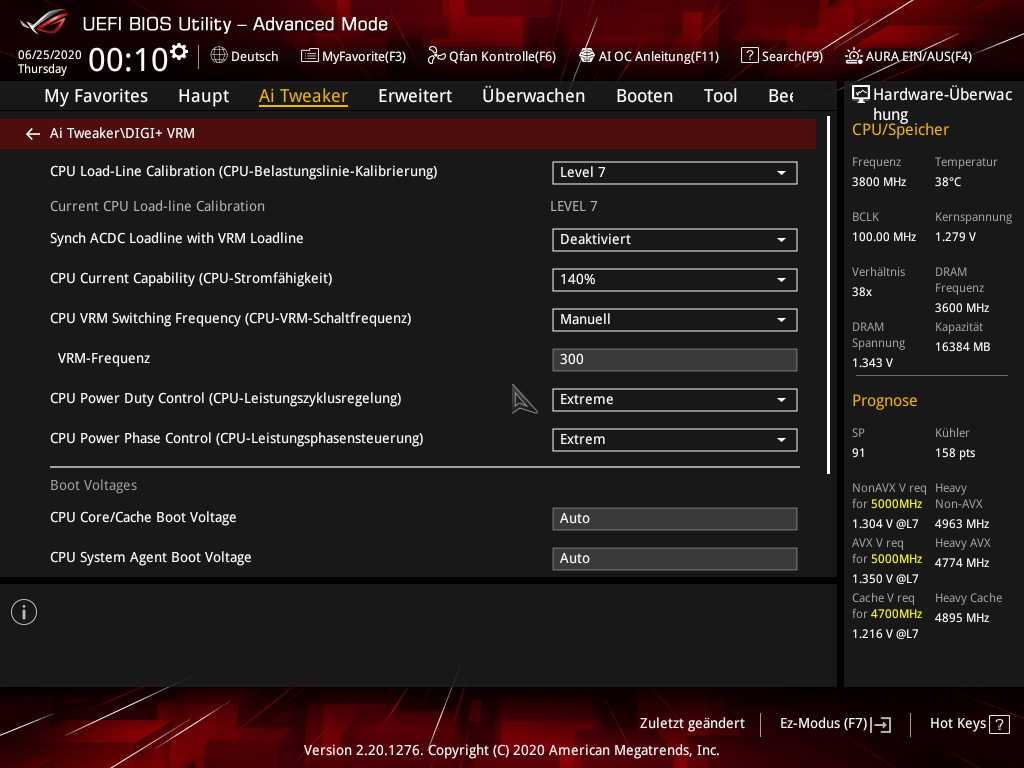
Task: Open CPU Load-Line Calibration dropdown
Action: click(x=675, y=173)
